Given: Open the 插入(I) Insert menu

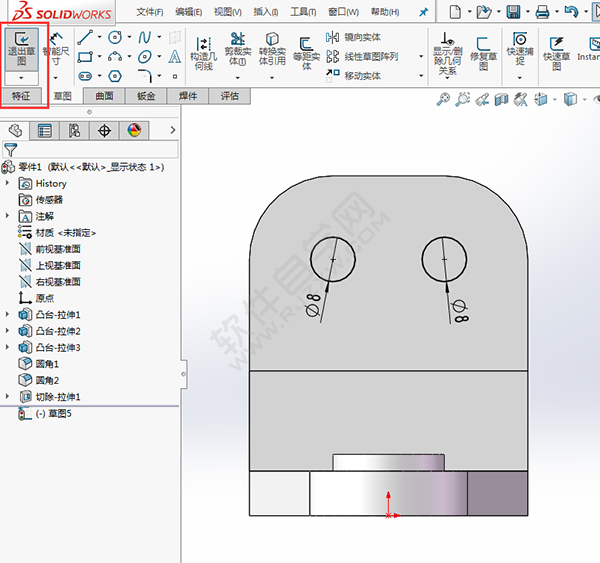Looking at the screenshot, I should [266, 12].
